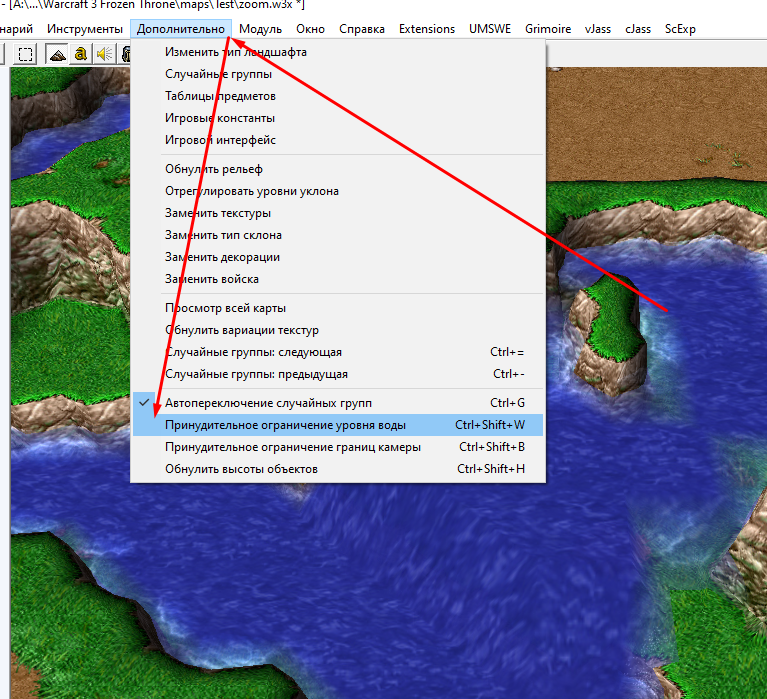Open the ScExp menu
767x699 pixels.
point(680,29)
